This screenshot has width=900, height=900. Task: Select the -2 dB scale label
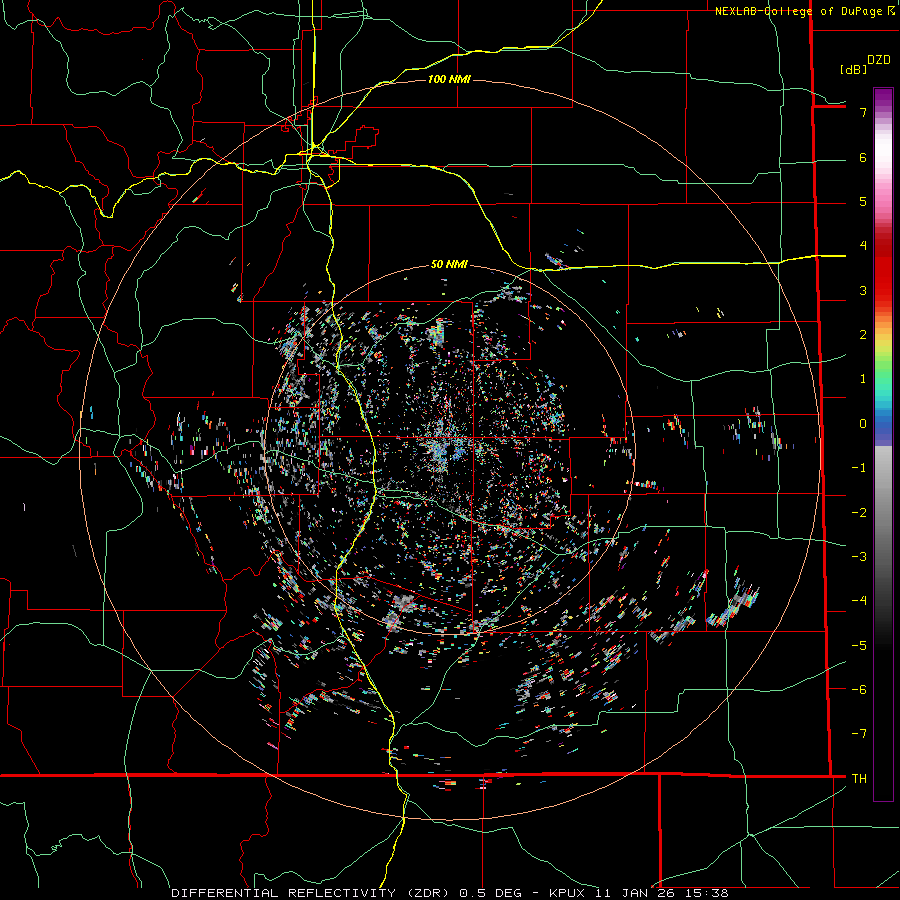point(859,513)
